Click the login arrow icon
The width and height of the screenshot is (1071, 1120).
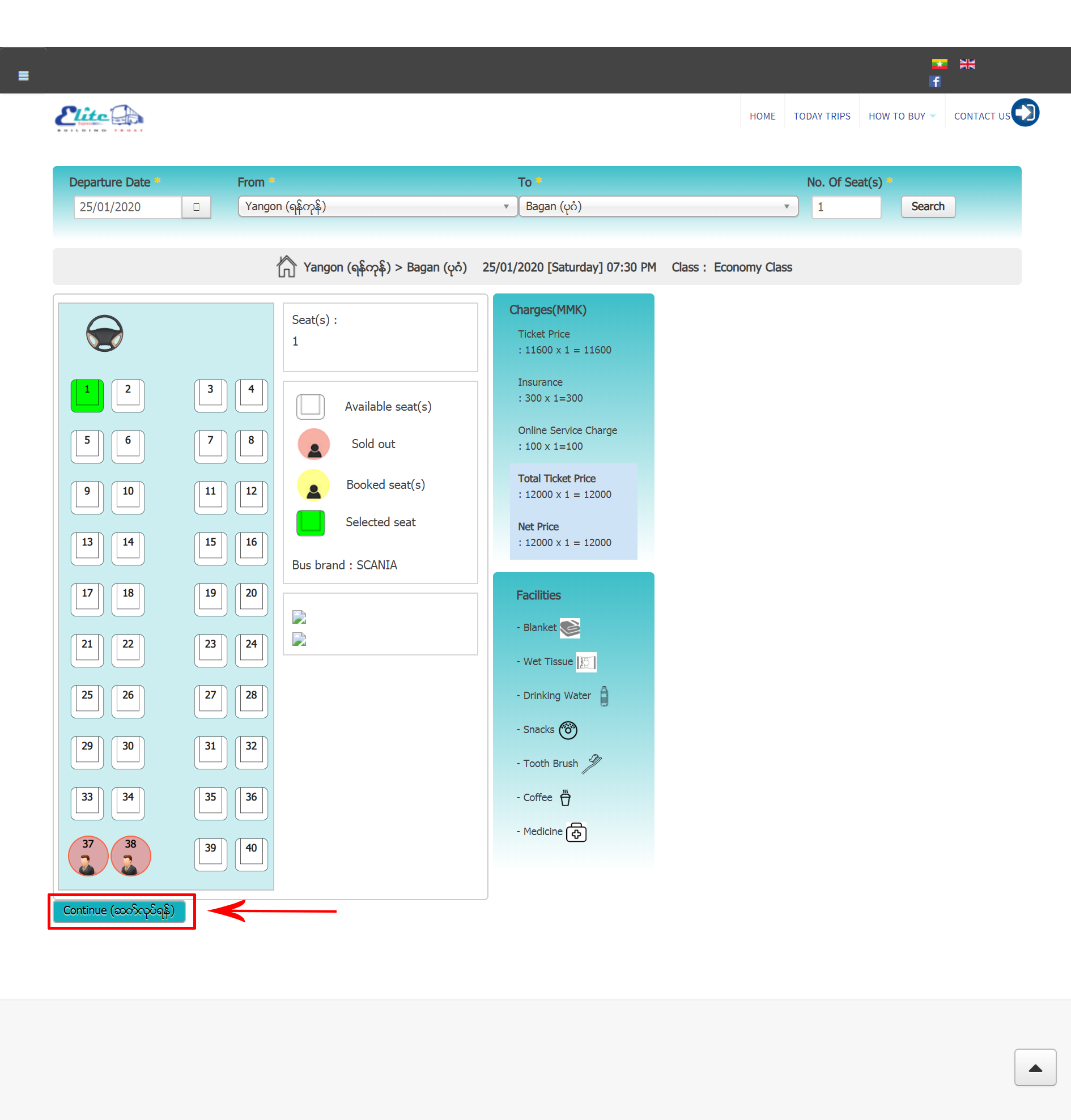point(1025,113)
